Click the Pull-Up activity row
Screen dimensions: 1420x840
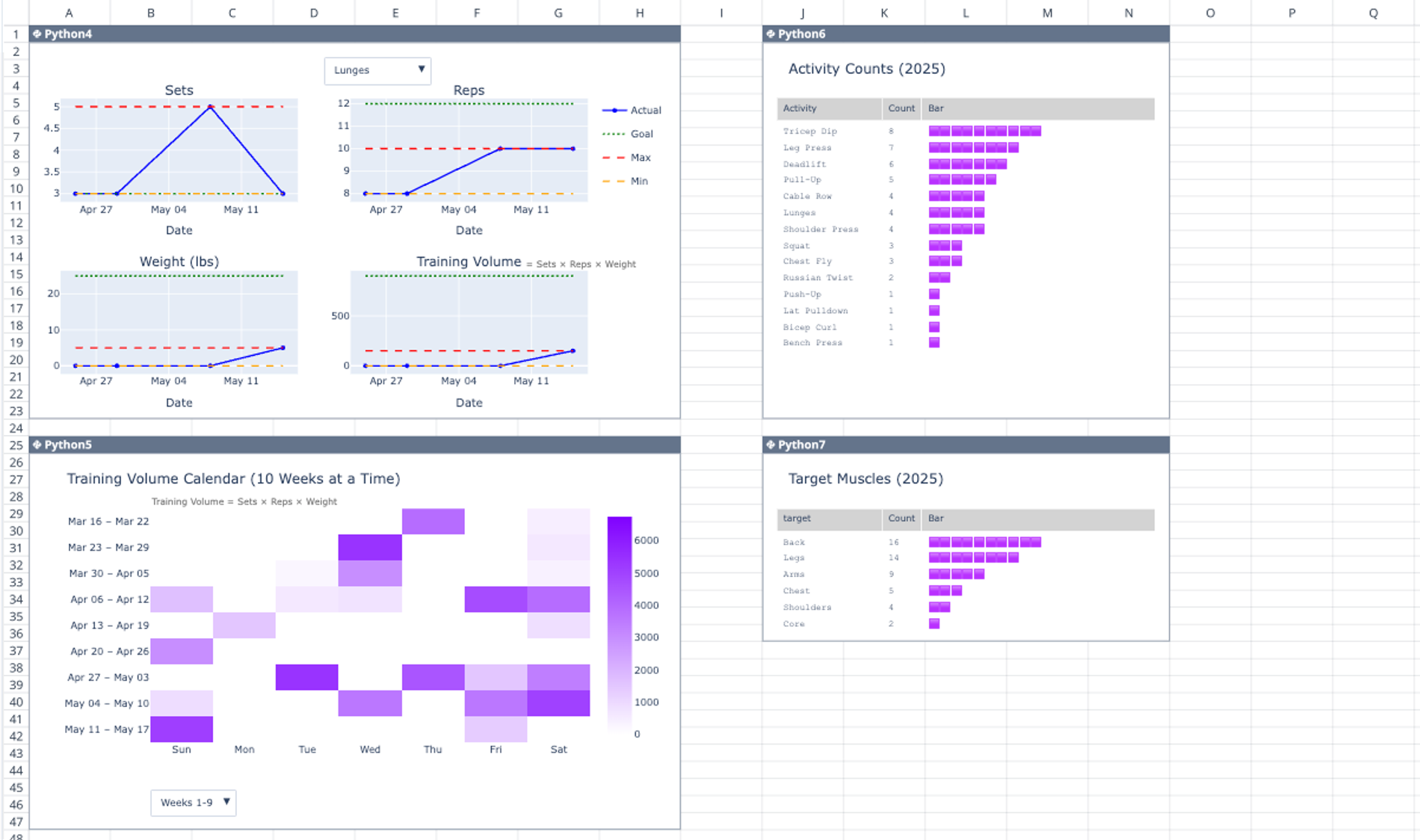click(966, 179)
